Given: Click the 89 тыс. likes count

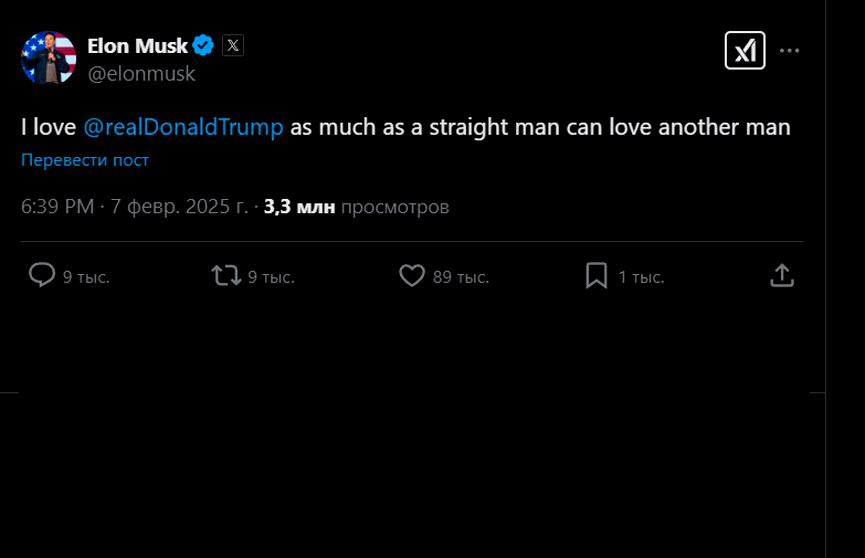Looking at the screenshot, I should coord(461,277).
